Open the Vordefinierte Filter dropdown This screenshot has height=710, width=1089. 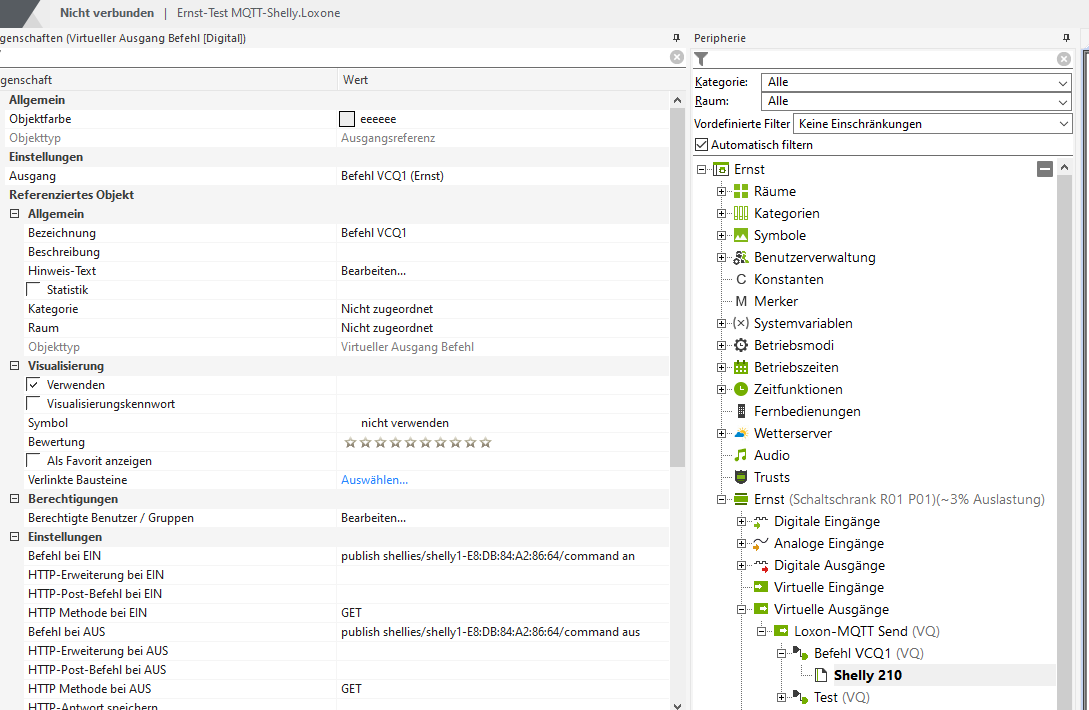(x=931, y=124)
